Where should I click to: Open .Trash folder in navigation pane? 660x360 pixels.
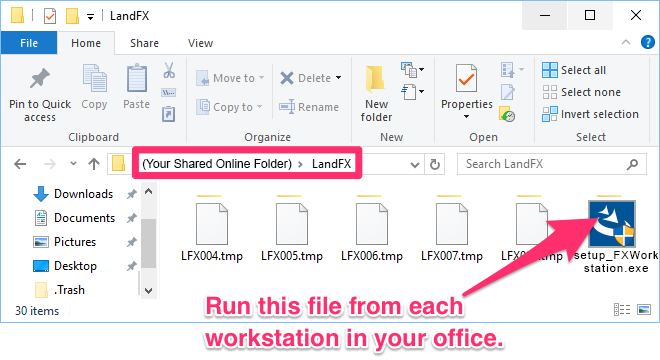click(59, 290)
